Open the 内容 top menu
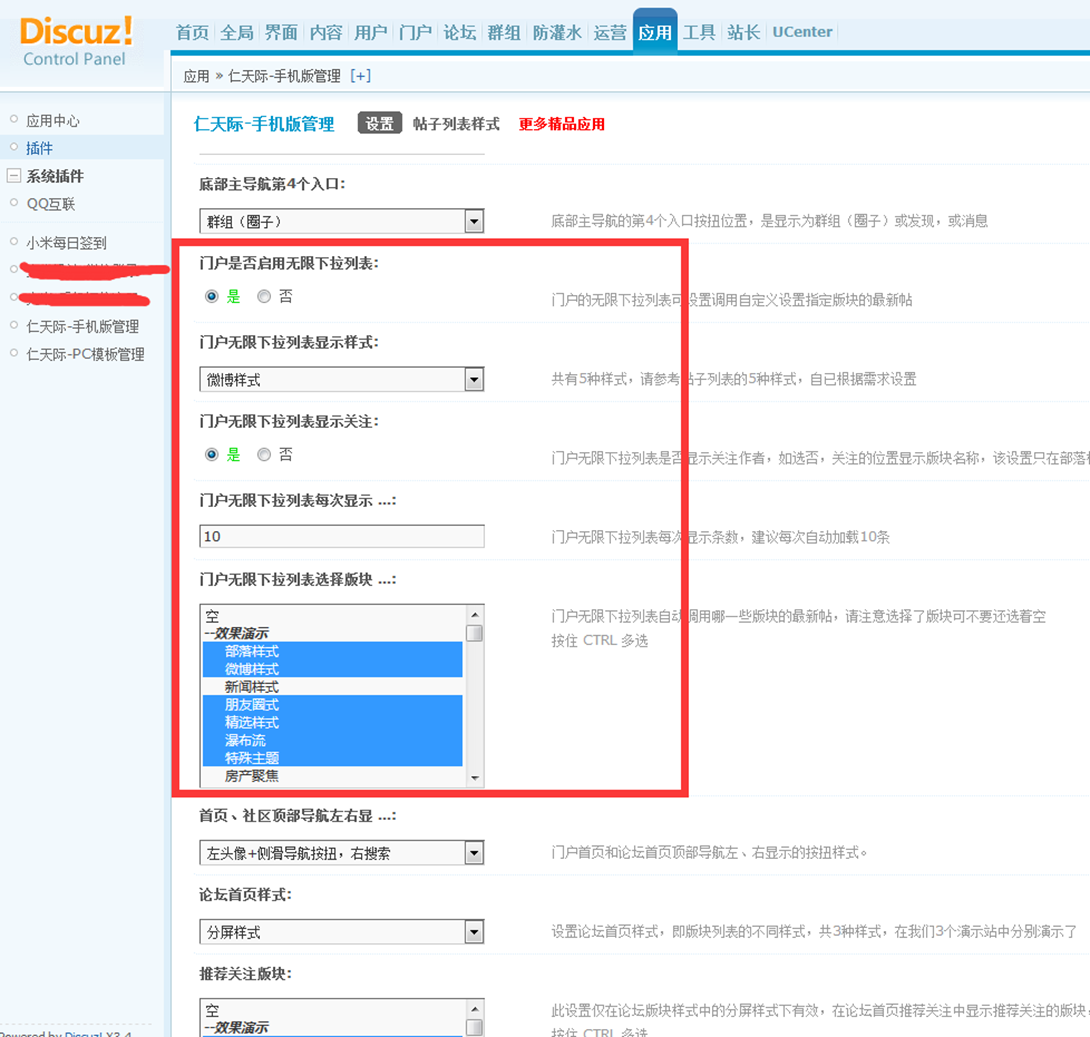 point(326,33)
